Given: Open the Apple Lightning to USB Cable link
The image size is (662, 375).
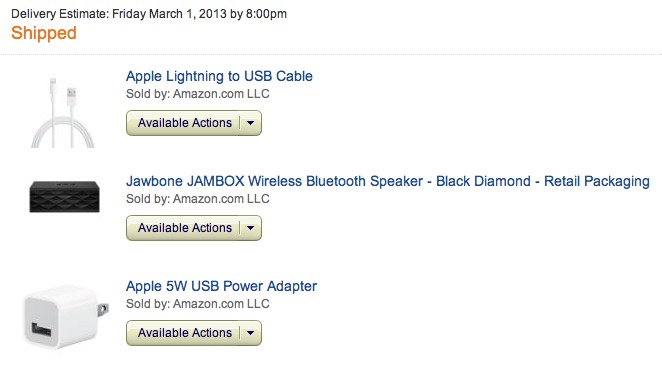Looking at the screenshot, I should pos(219,76).
